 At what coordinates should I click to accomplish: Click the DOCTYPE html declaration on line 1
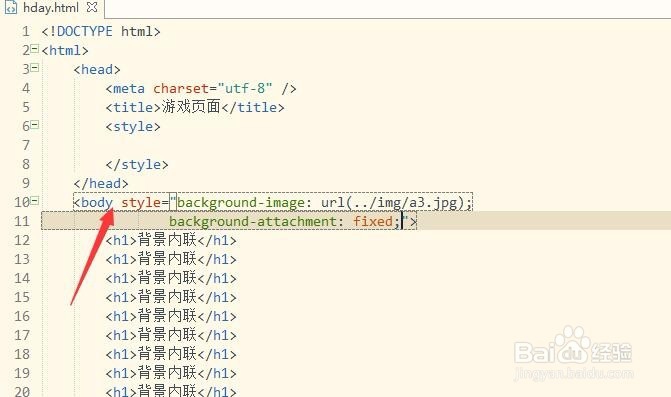[x=101, y=31]
